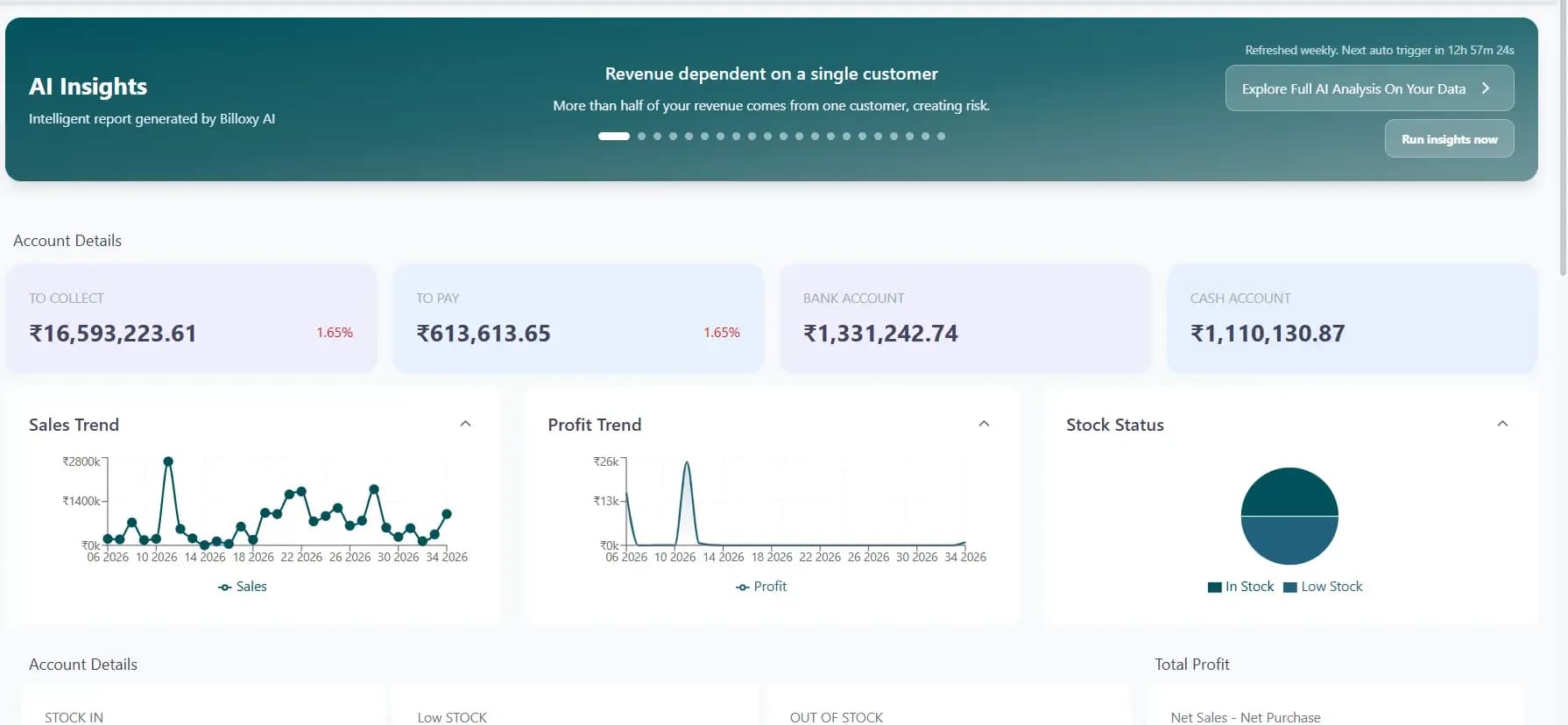
Task: Toggle the Profit legend item
Action: coord(761,587)
